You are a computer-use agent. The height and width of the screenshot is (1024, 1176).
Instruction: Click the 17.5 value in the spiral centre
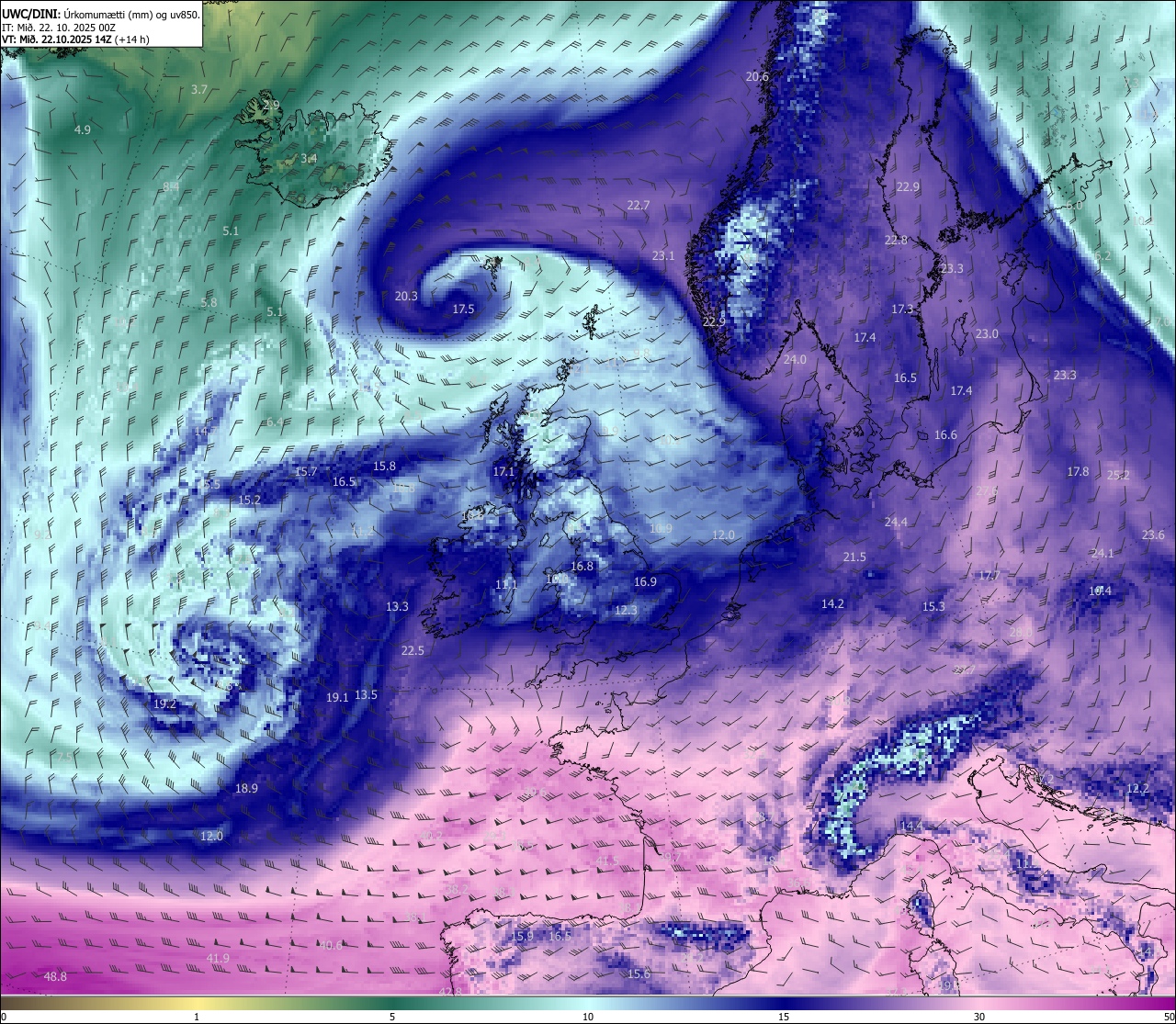pos(463,309)
